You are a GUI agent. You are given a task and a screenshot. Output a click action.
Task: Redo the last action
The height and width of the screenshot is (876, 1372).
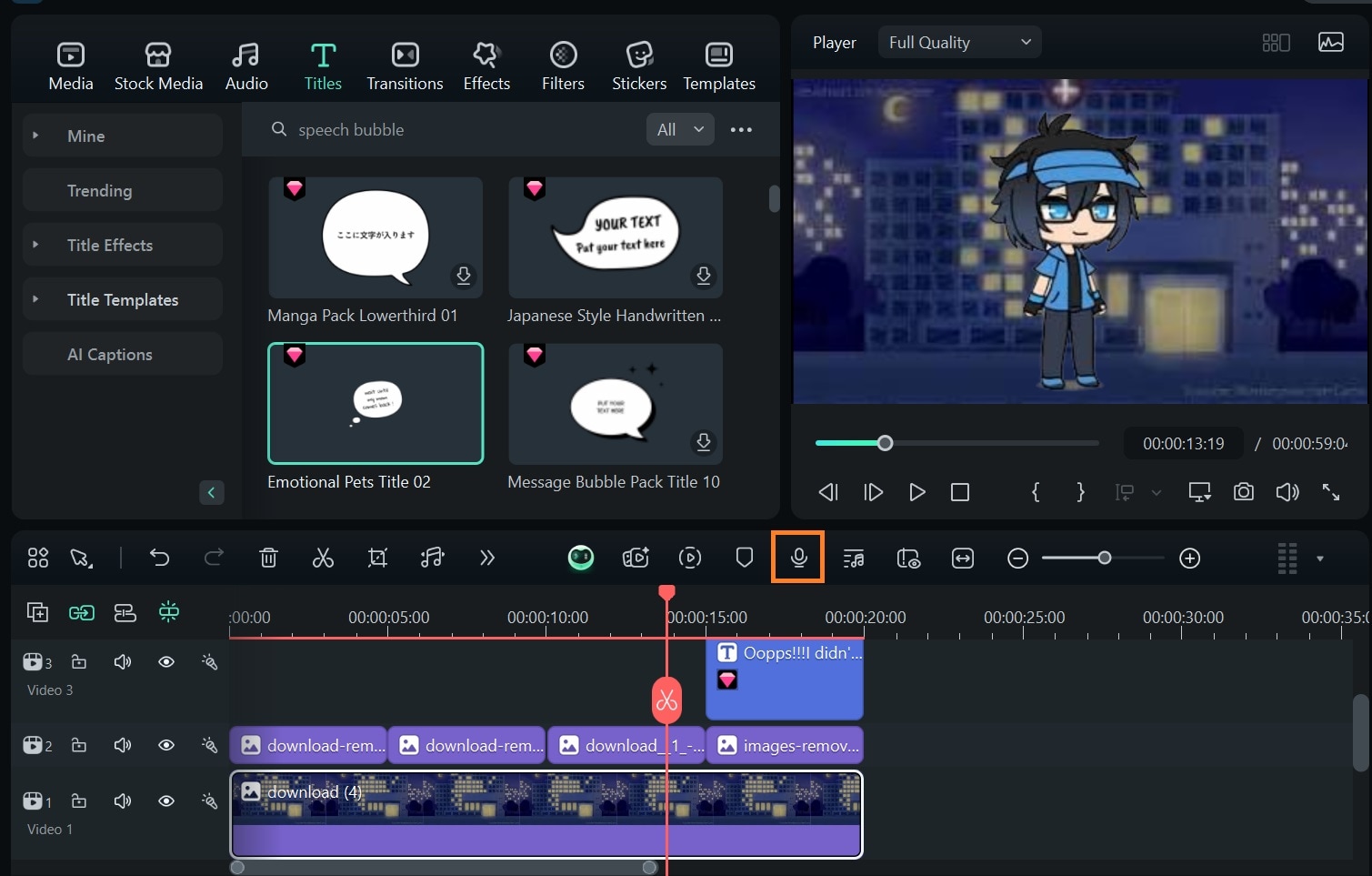pos(214,558)
